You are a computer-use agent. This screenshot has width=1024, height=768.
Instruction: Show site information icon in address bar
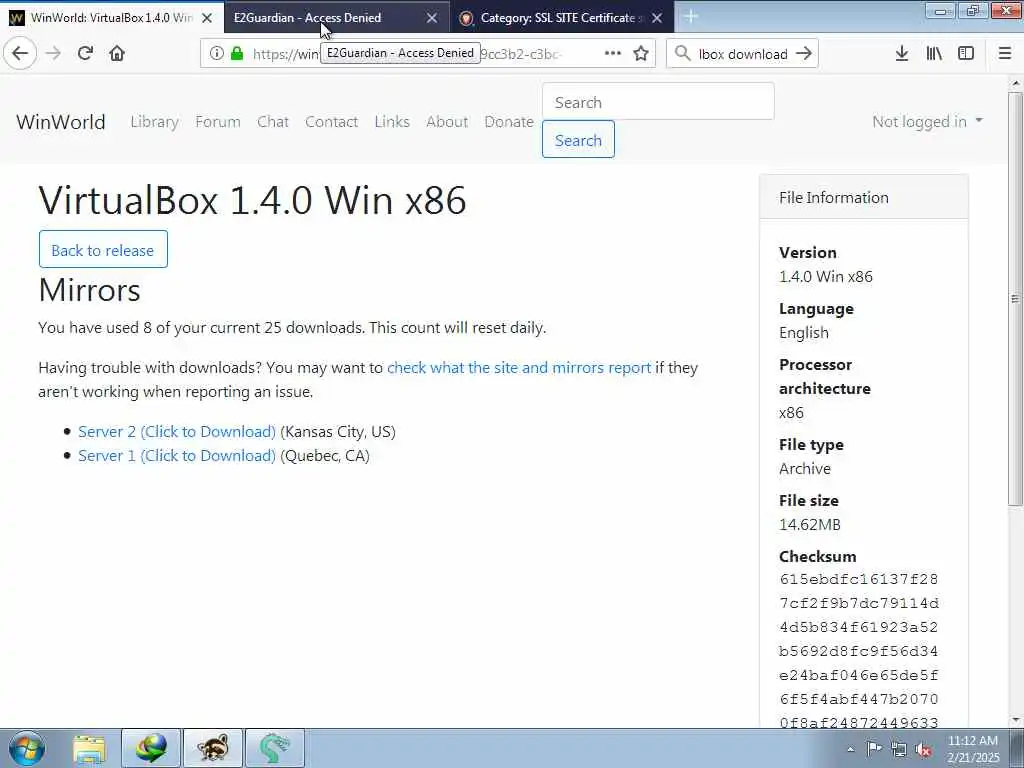[x=216, y=54]
